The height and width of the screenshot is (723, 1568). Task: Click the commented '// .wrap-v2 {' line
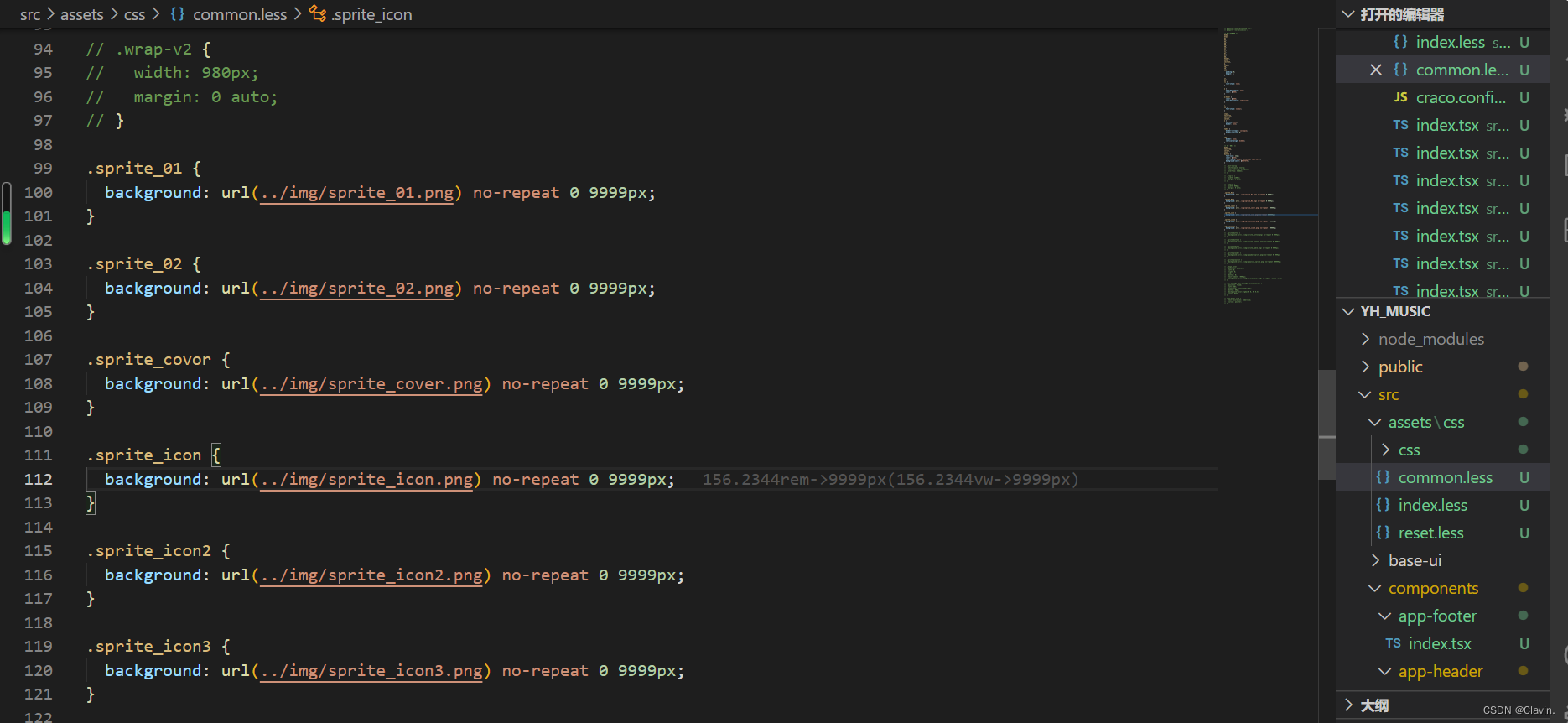(148, 49)
